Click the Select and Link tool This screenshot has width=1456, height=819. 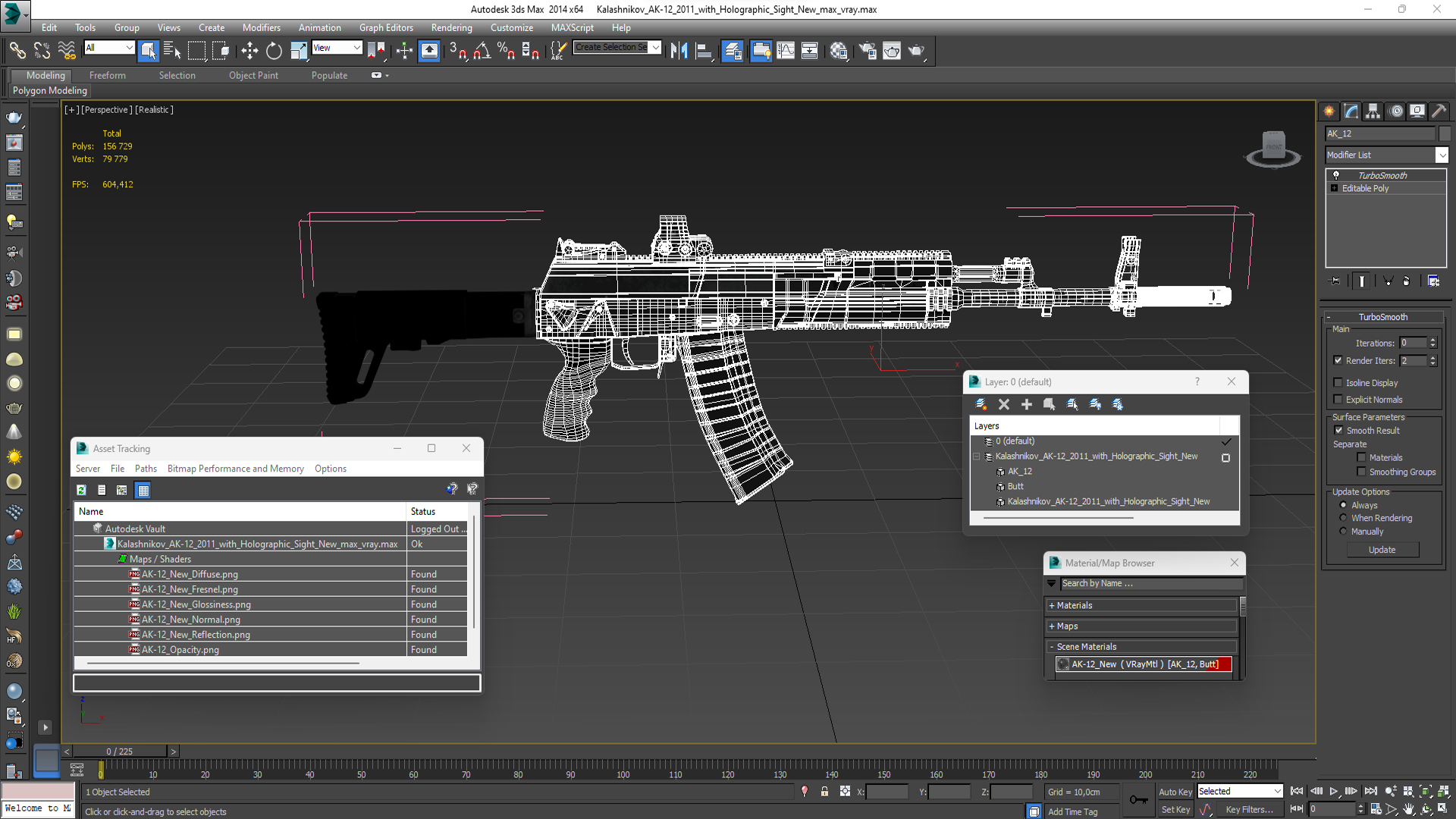coord(17,51)
